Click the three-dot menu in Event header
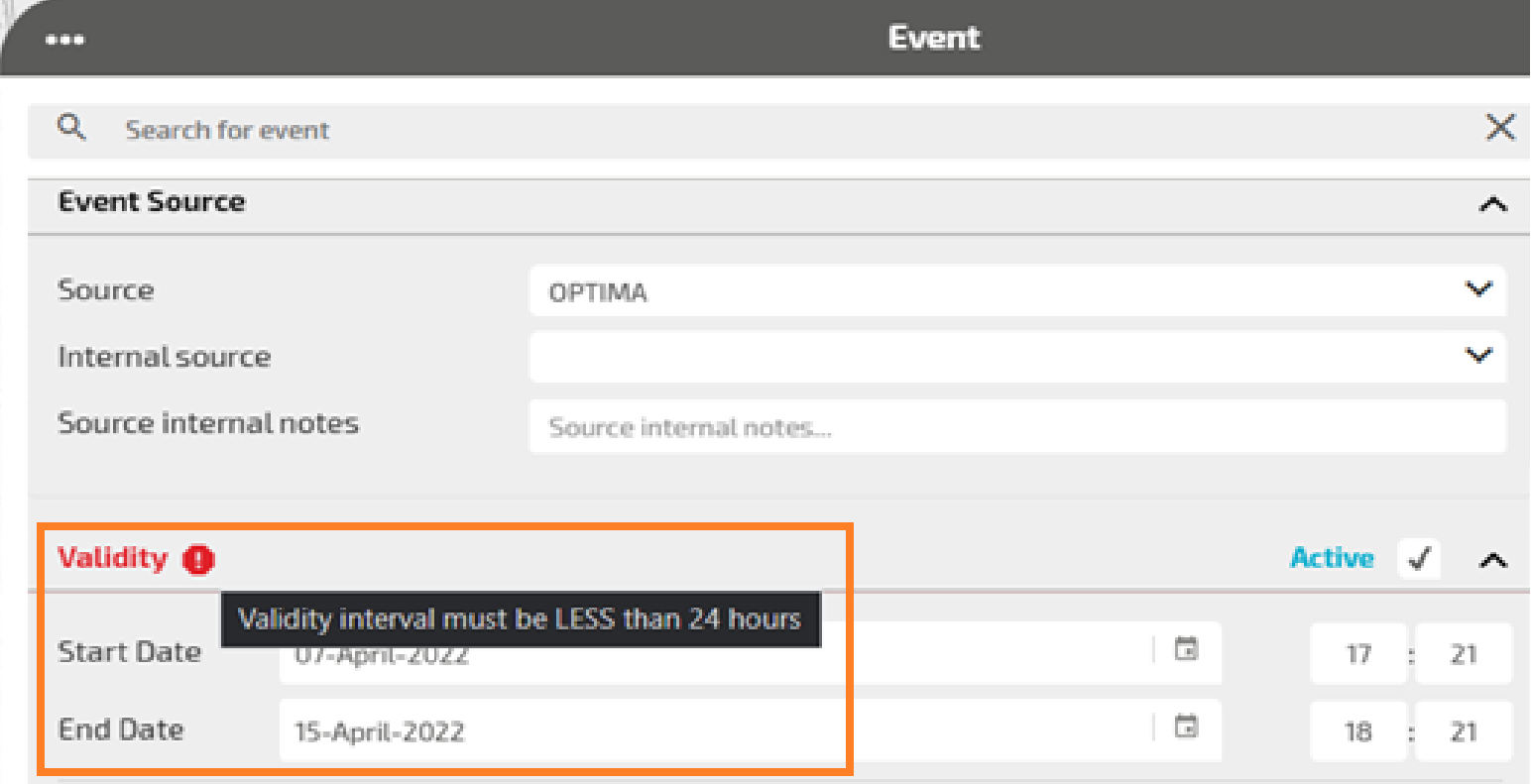The height and width of the screenshot is (784, 1532). [x=64, y=40]
